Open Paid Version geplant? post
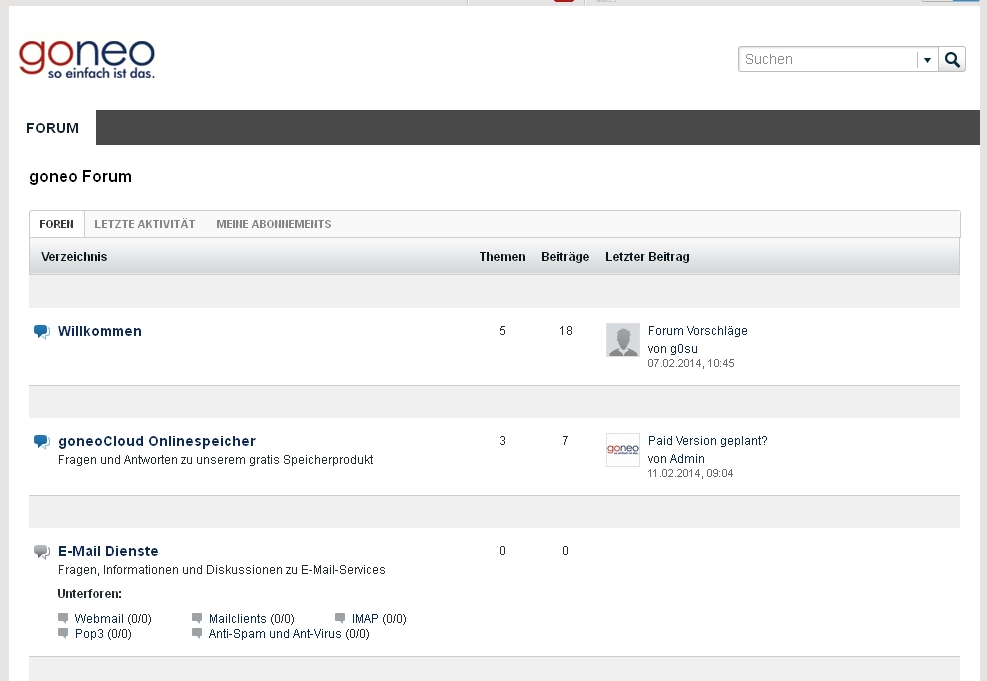 (x=708, y=441)
